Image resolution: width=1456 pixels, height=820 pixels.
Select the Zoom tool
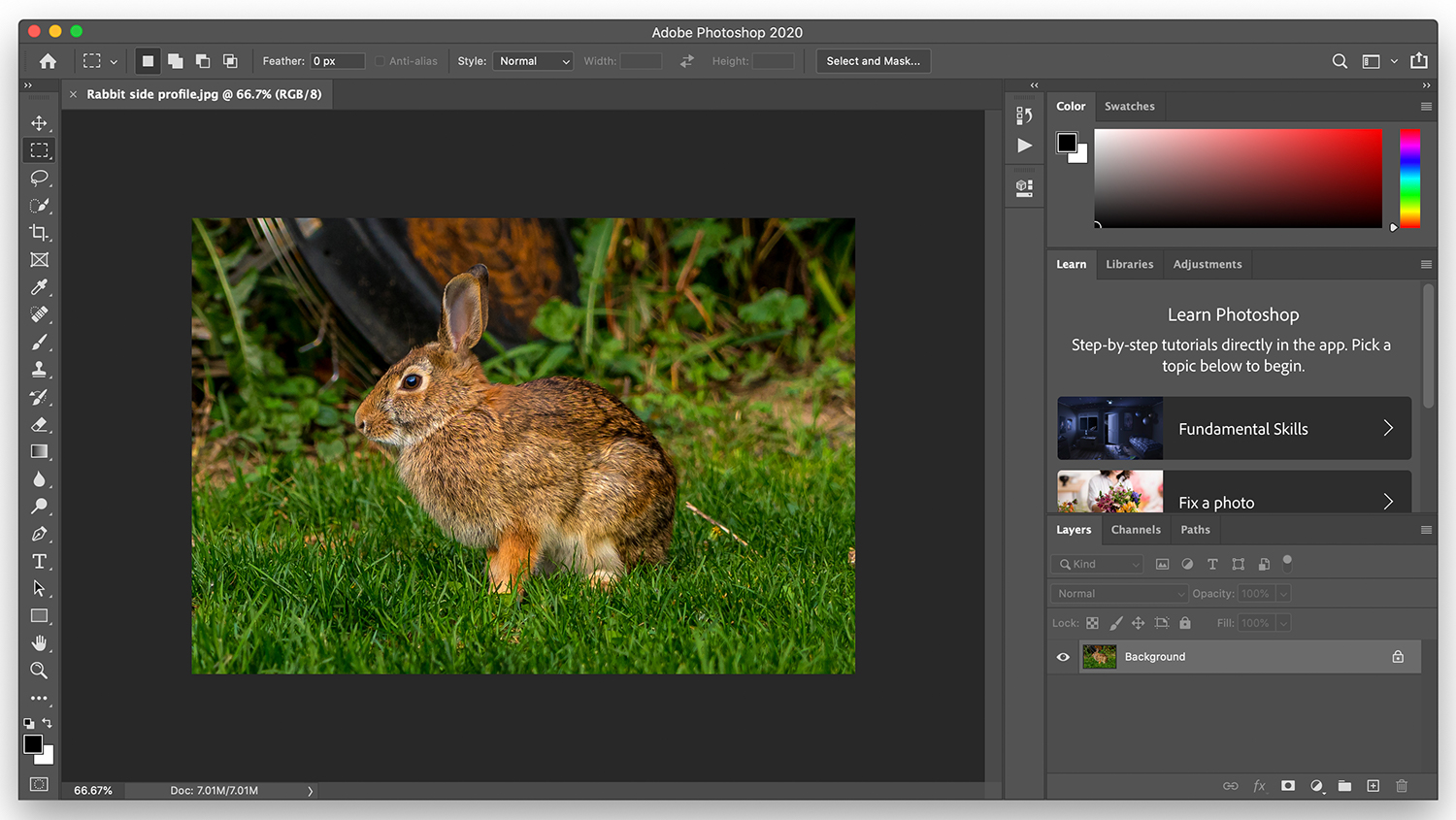[40, 670]
